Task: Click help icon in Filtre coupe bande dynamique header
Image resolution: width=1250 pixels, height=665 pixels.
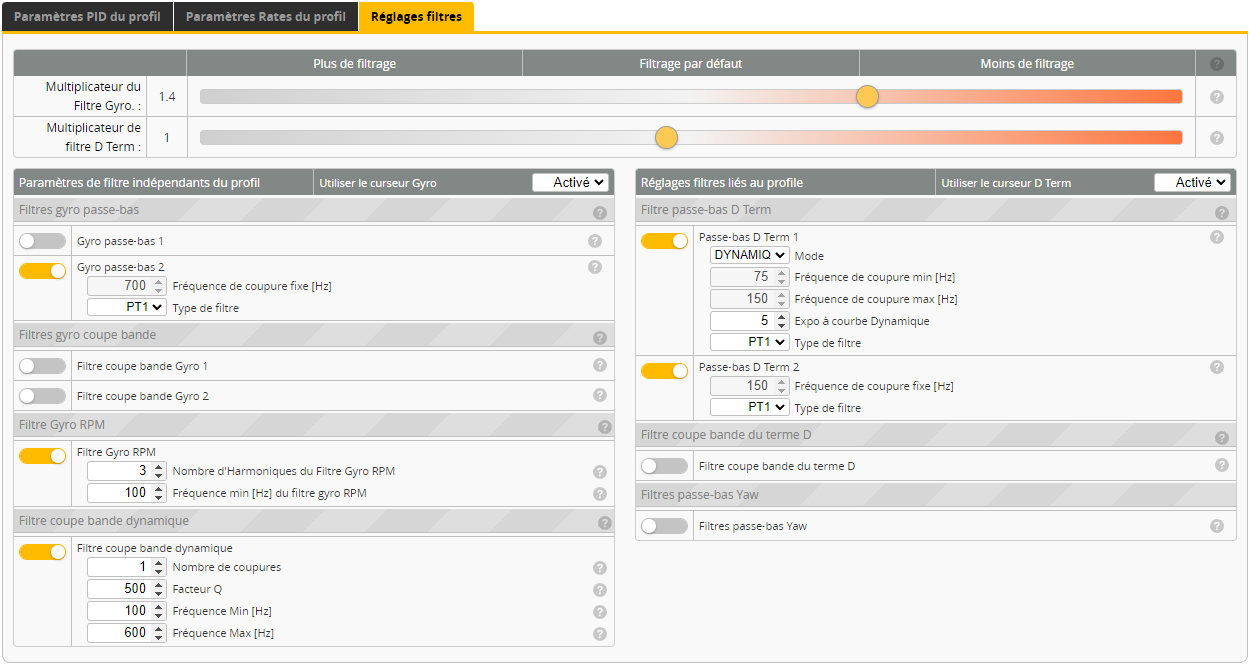Action: tap(604, 522)
